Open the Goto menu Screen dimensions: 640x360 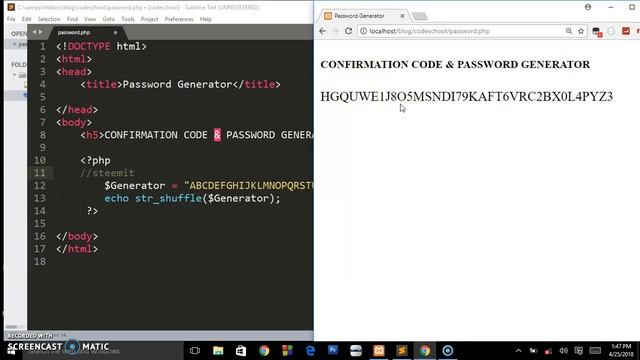(109, 19)
